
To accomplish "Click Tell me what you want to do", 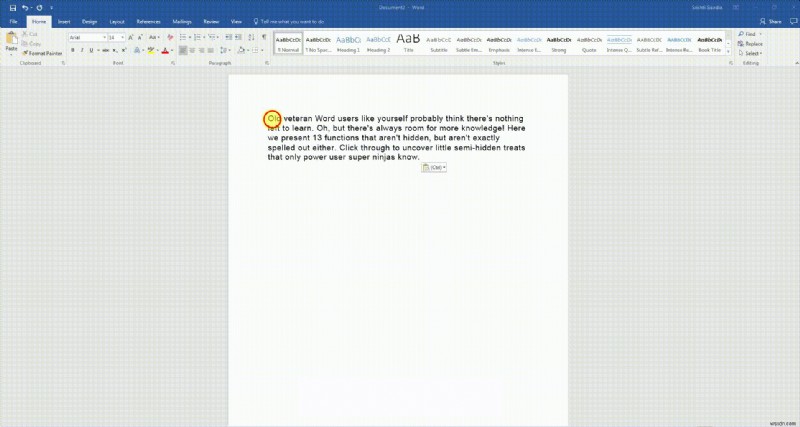I will point(289,21).
